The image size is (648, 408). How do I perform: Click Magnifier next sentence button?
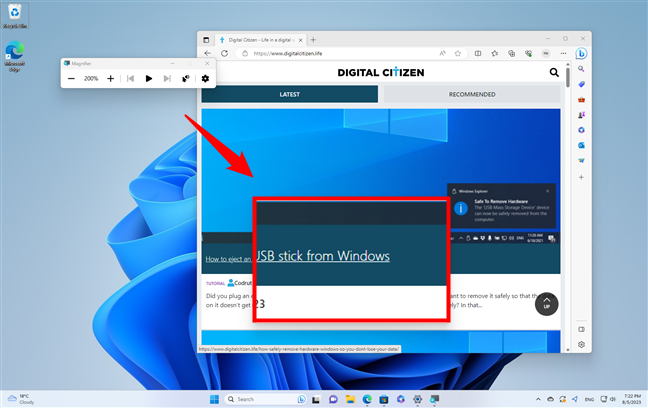(167, 79)
